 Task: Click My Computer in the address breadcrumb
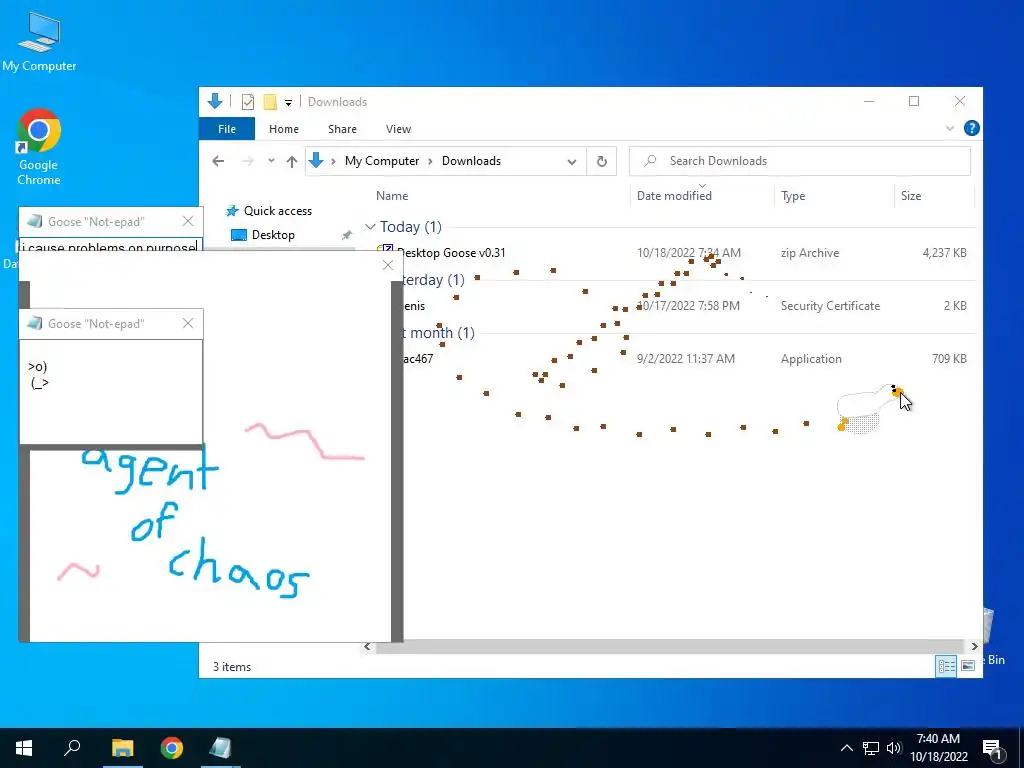[382, 161]
